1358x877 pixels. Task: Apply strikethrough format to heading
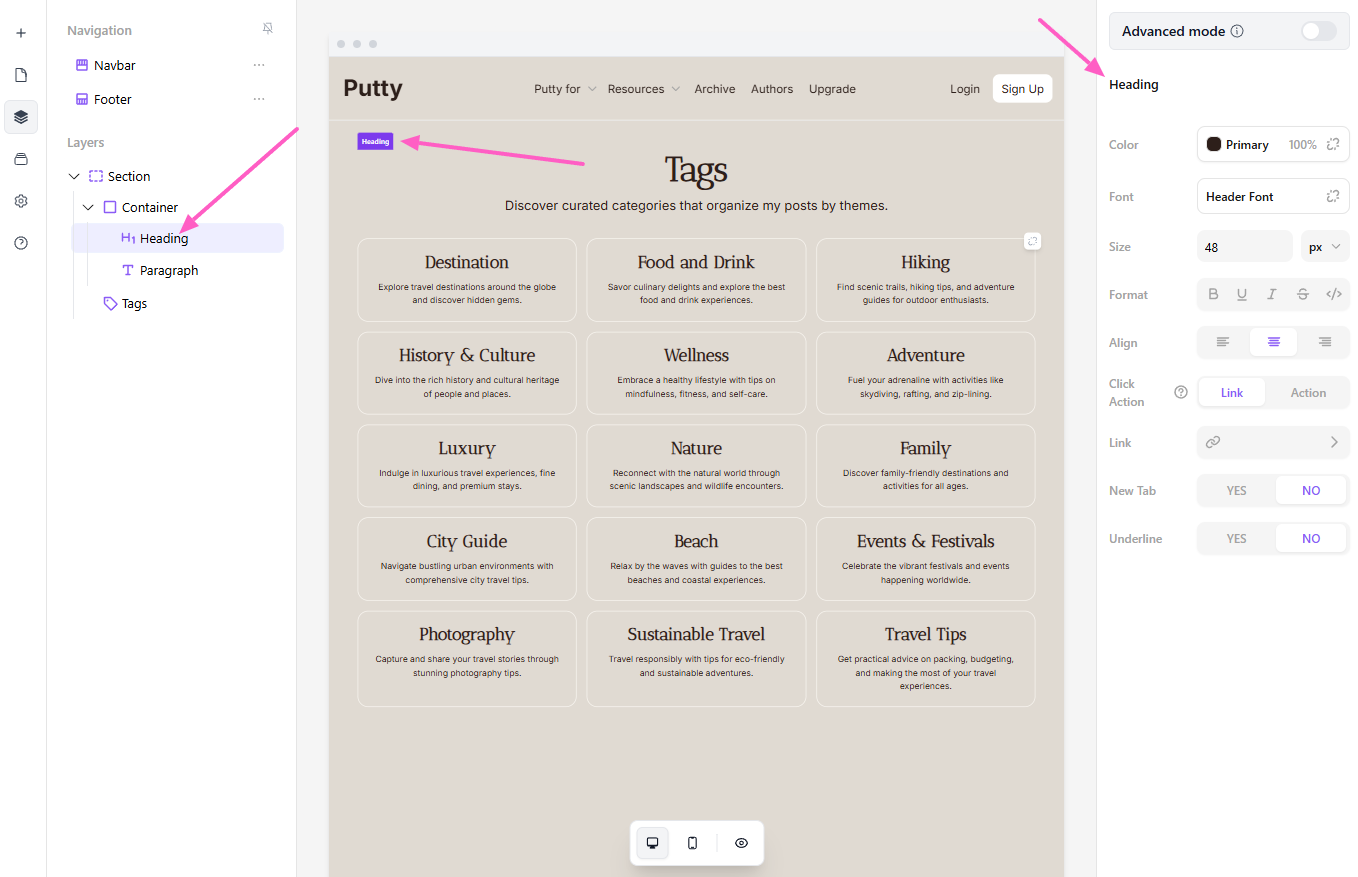tap(1302, 294)
